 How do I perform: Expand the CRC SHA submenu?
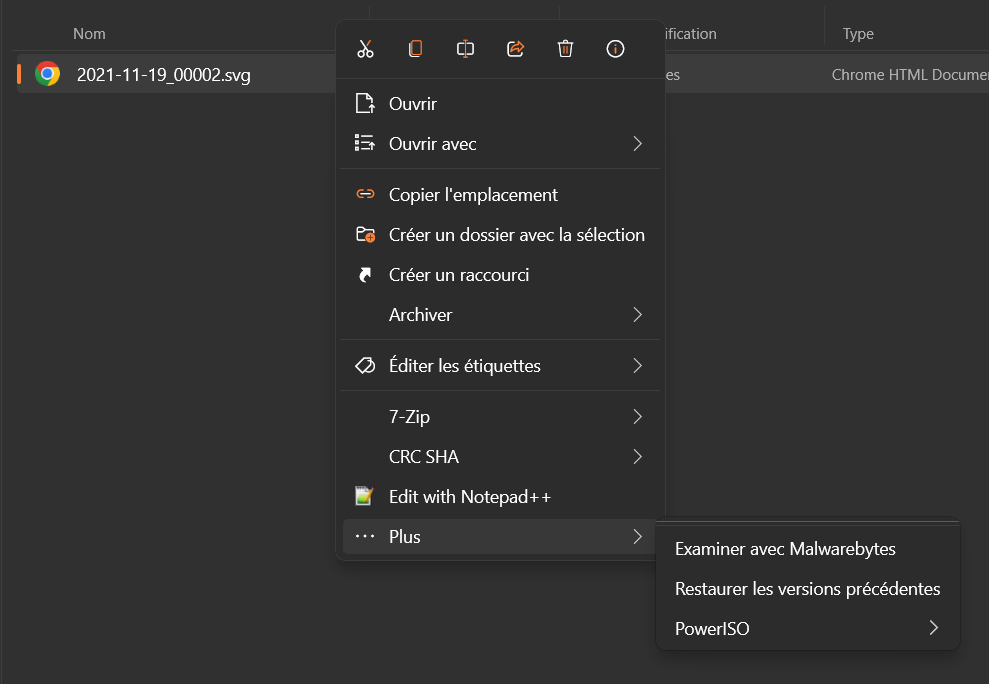pos(638,456)
